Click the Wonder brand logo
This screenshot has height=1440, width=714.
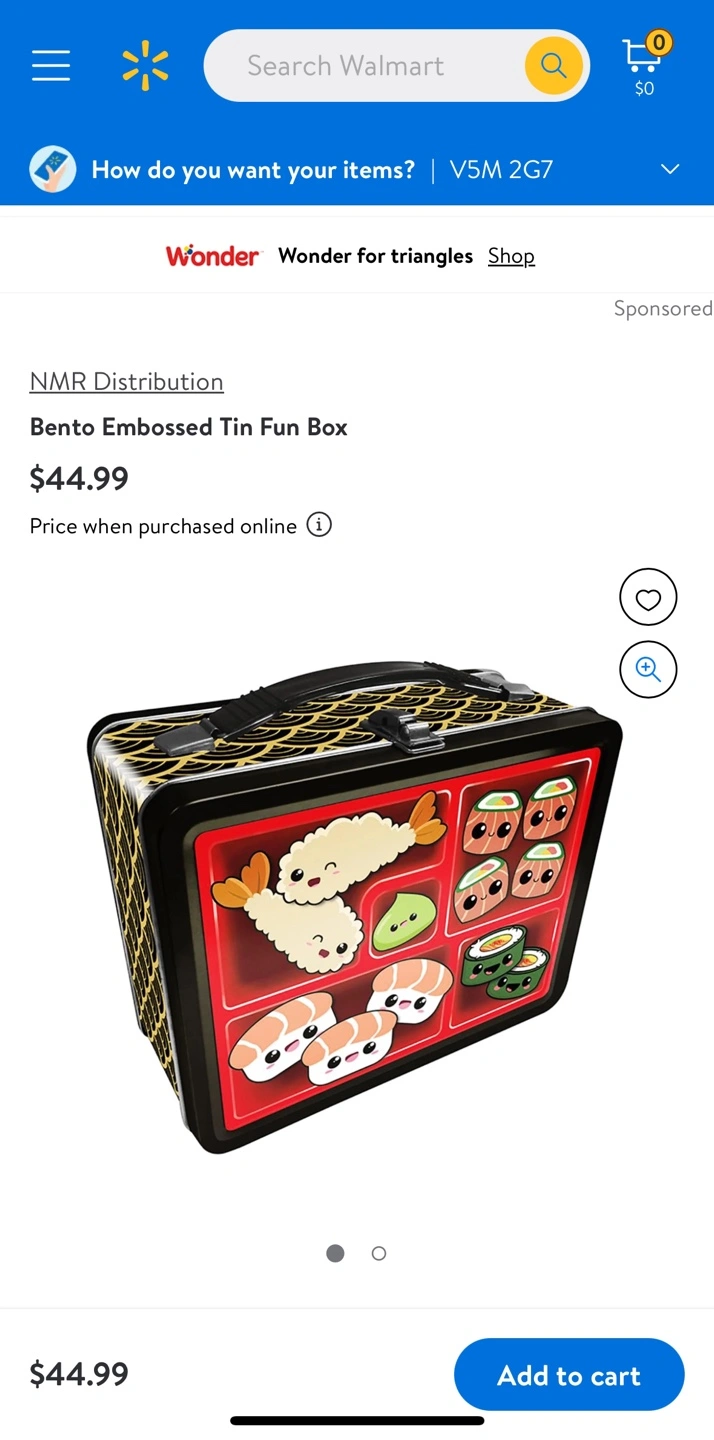[x=212, y=256]
